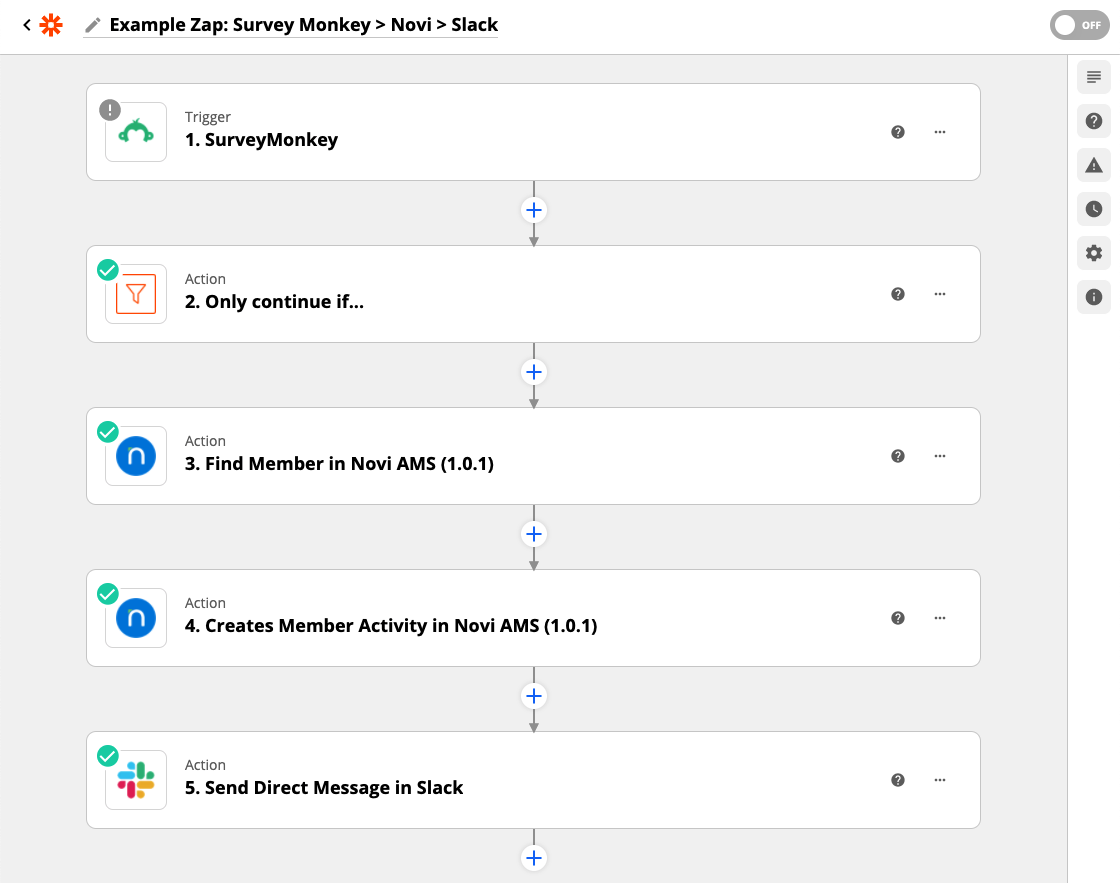Open three-dot menu for Find Member step

[940, 456]
